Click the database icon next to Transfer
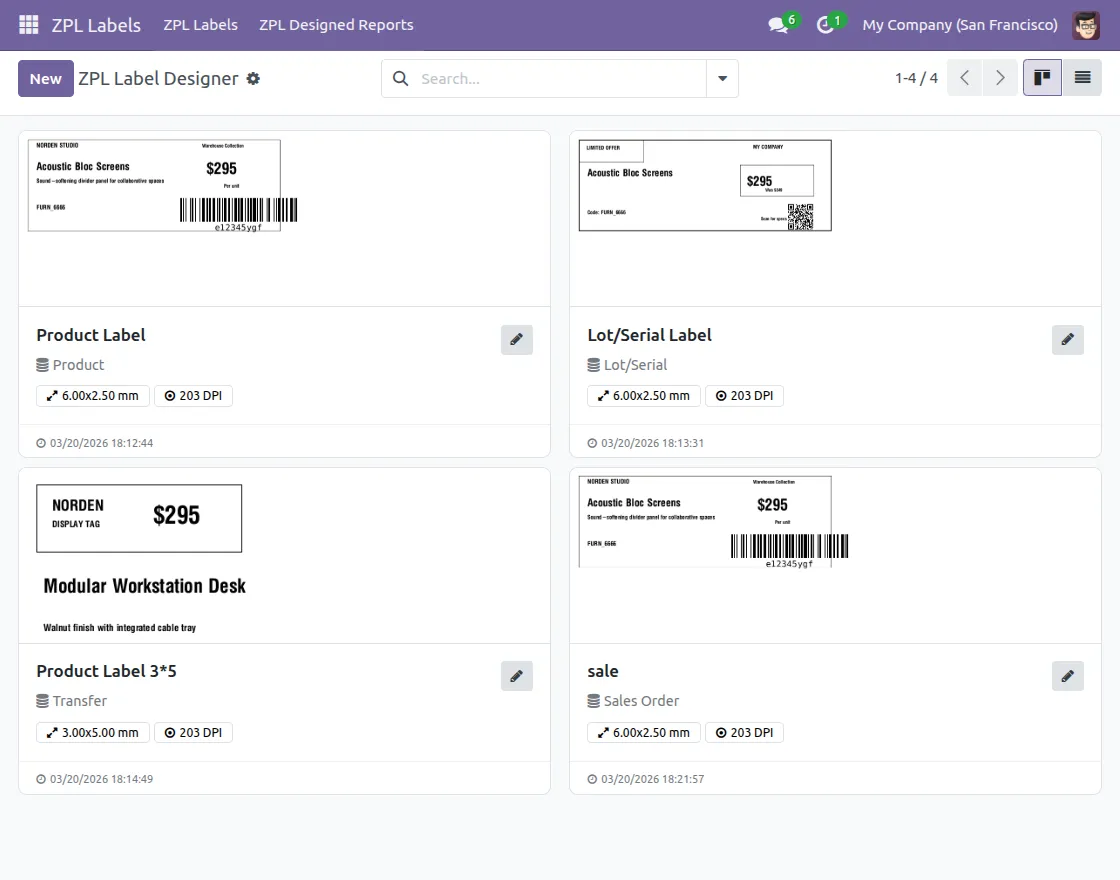This screenshot has height=880, width=1120. tap(43, 701)
